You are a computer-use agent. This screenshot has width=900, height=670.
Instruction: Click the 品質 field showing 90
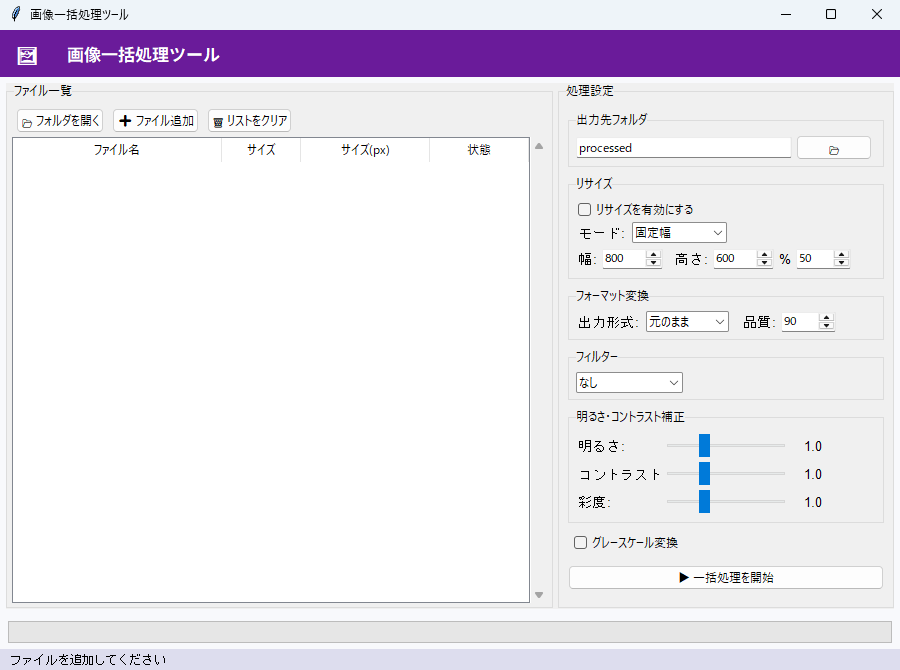[x=800, y=322]
